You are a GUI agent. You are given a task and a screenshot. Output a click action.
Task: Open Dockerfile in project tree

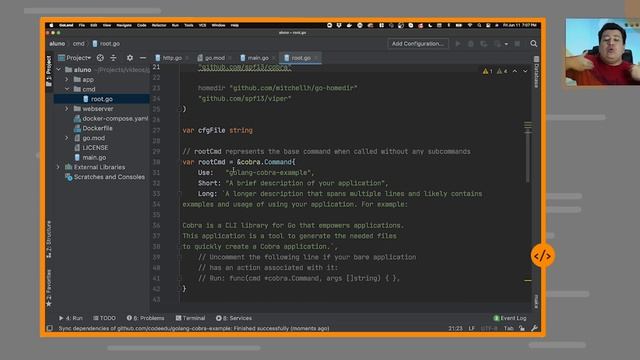[x=93, y=128]
